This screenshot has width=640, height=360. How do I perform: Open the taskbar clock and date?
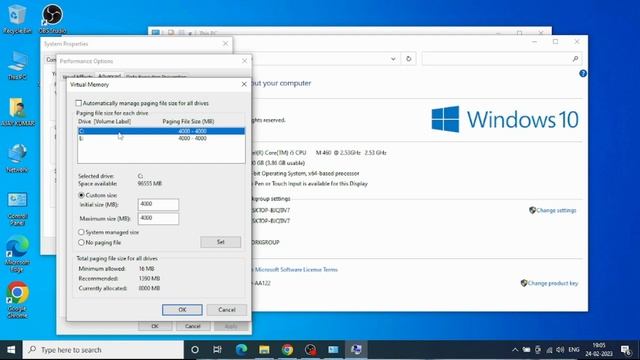[599, 350]
